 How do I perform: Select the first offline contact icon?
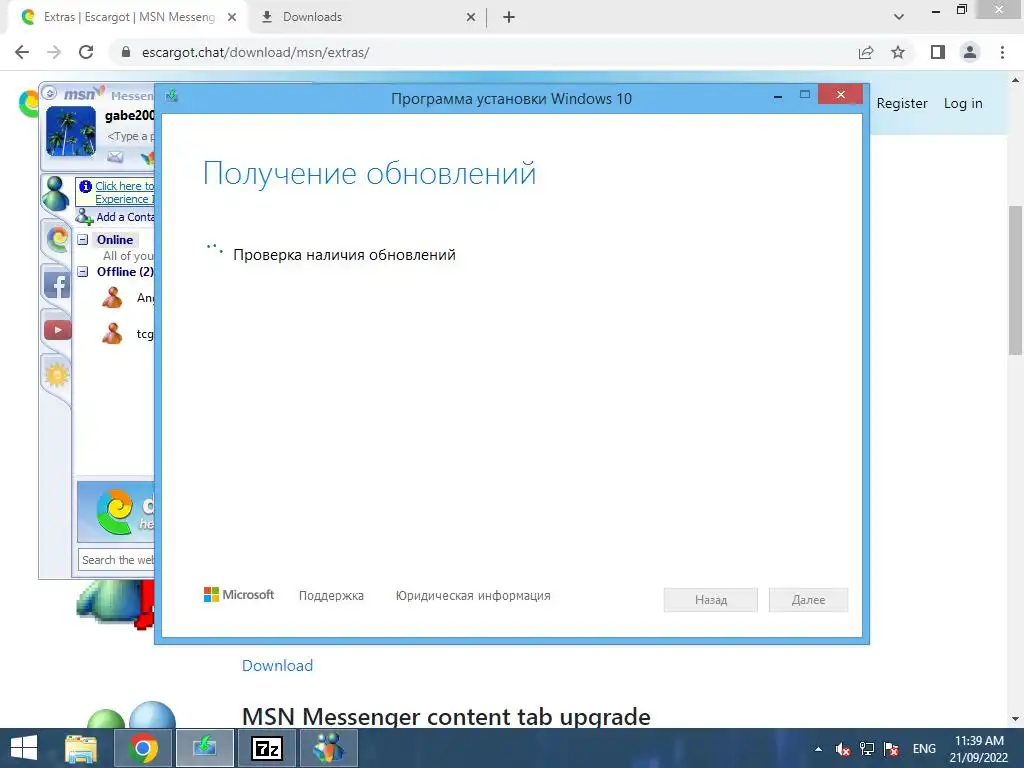(x=112, y=298)
